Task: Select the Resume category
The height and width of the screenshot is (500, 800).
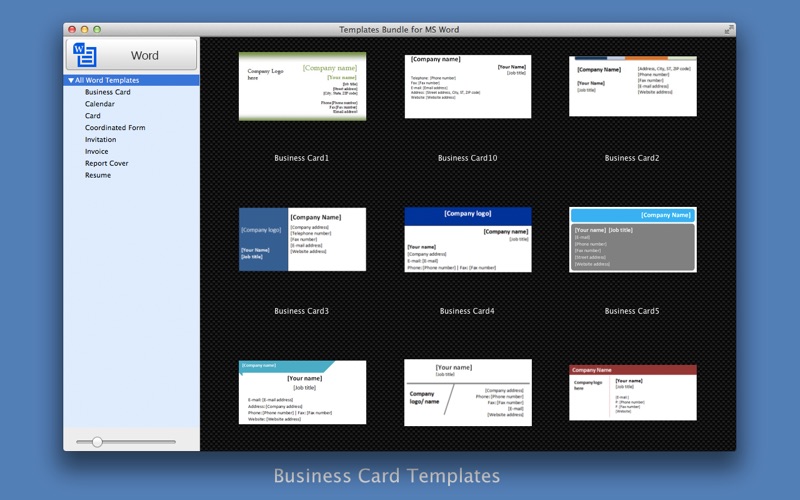Action: [98, 175]
